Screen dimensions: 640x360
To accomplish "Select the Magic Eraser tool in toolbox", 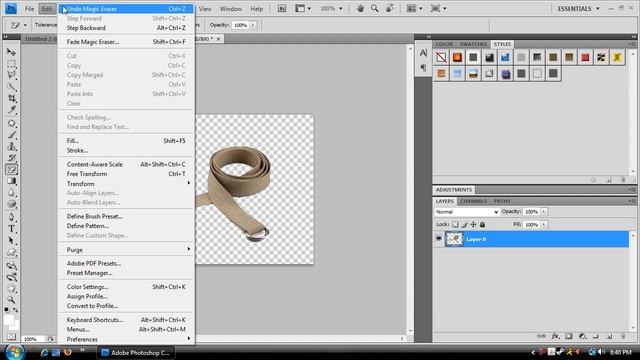I will [11, 169].
